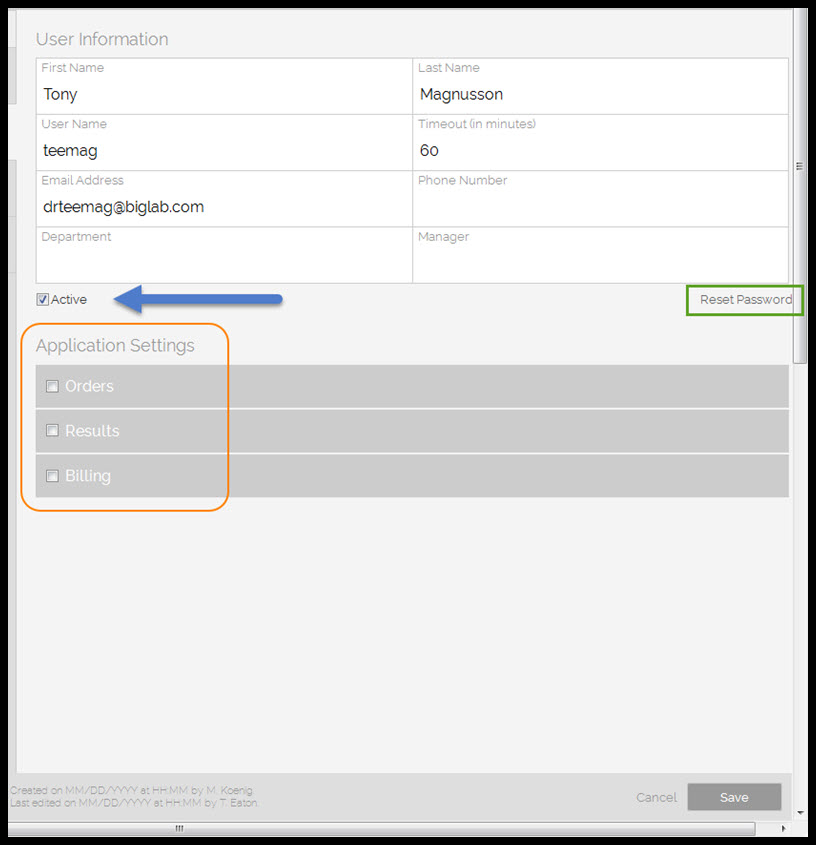Click Cancel to discard changes

pos(656,797)
